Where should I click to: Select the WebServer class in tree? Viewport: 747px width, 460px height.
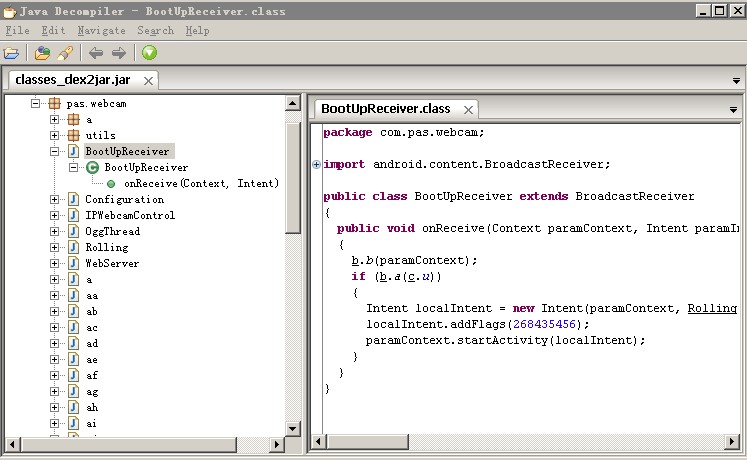[x=112, y=263]
